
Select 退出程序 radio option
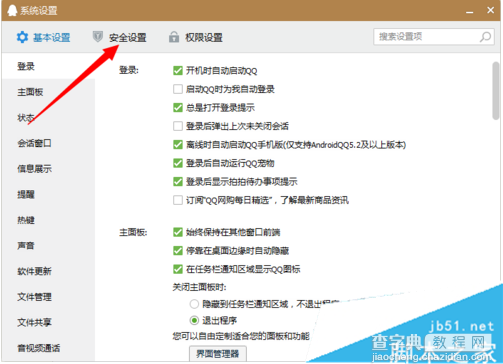194,321
